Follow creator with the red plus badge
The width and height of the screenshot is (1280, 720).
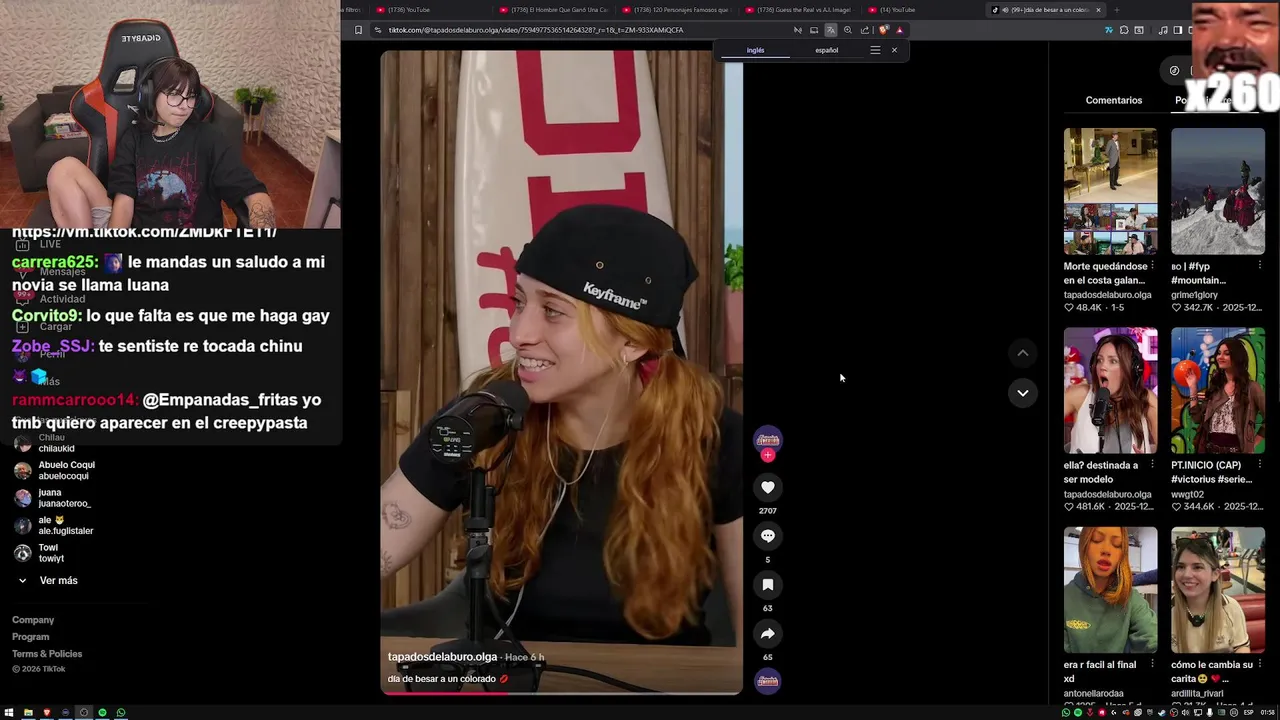click(x=767, y=455)
